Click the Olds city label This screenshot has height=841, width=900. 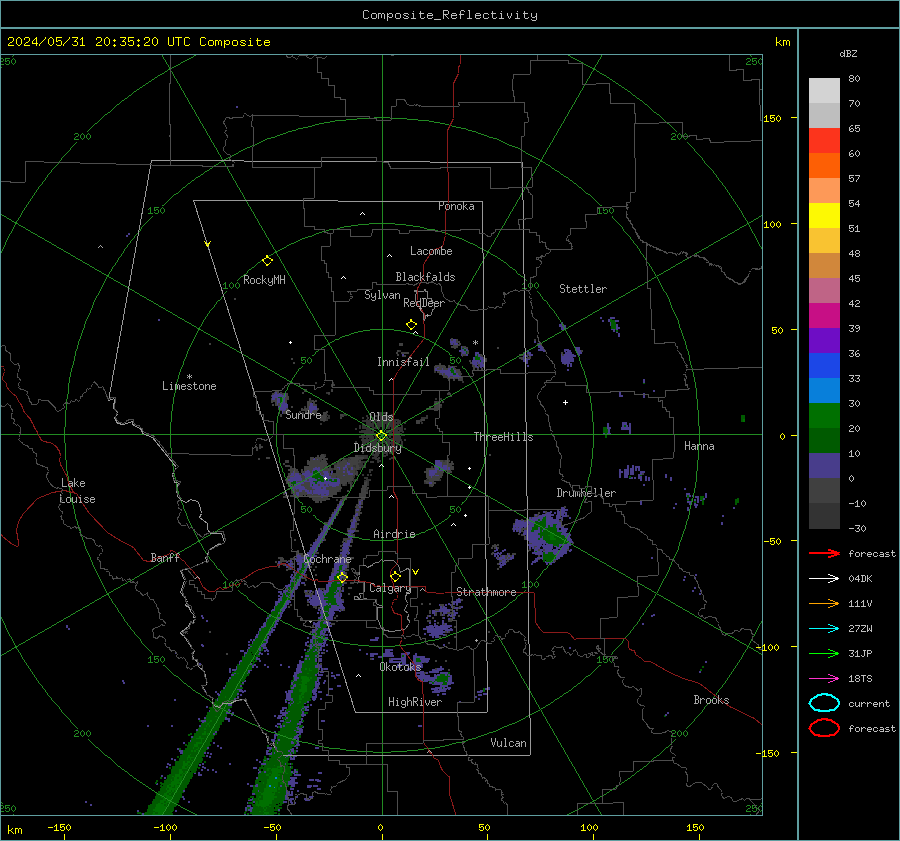381,417
